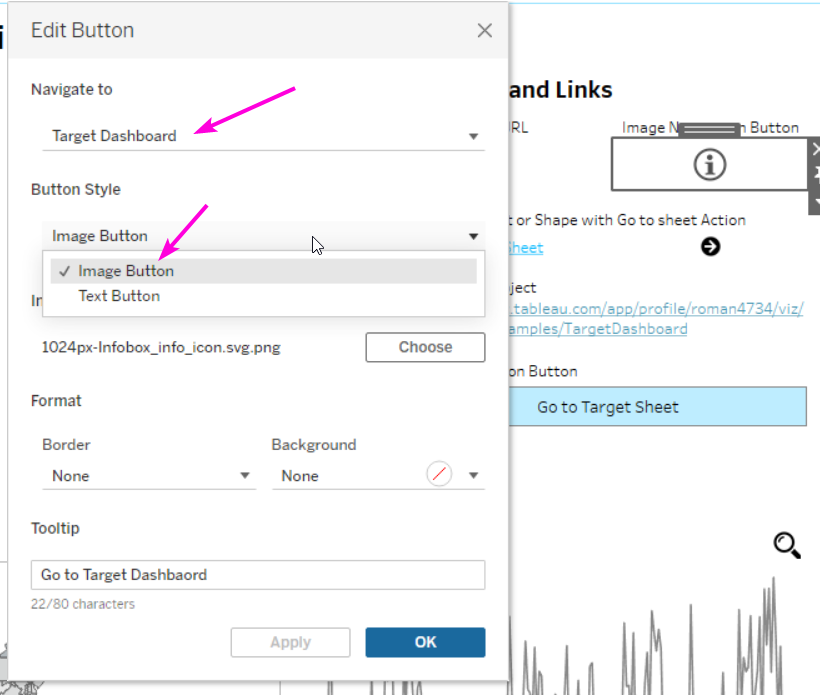Open the Background color dropdown arrow

click(473, 476)
